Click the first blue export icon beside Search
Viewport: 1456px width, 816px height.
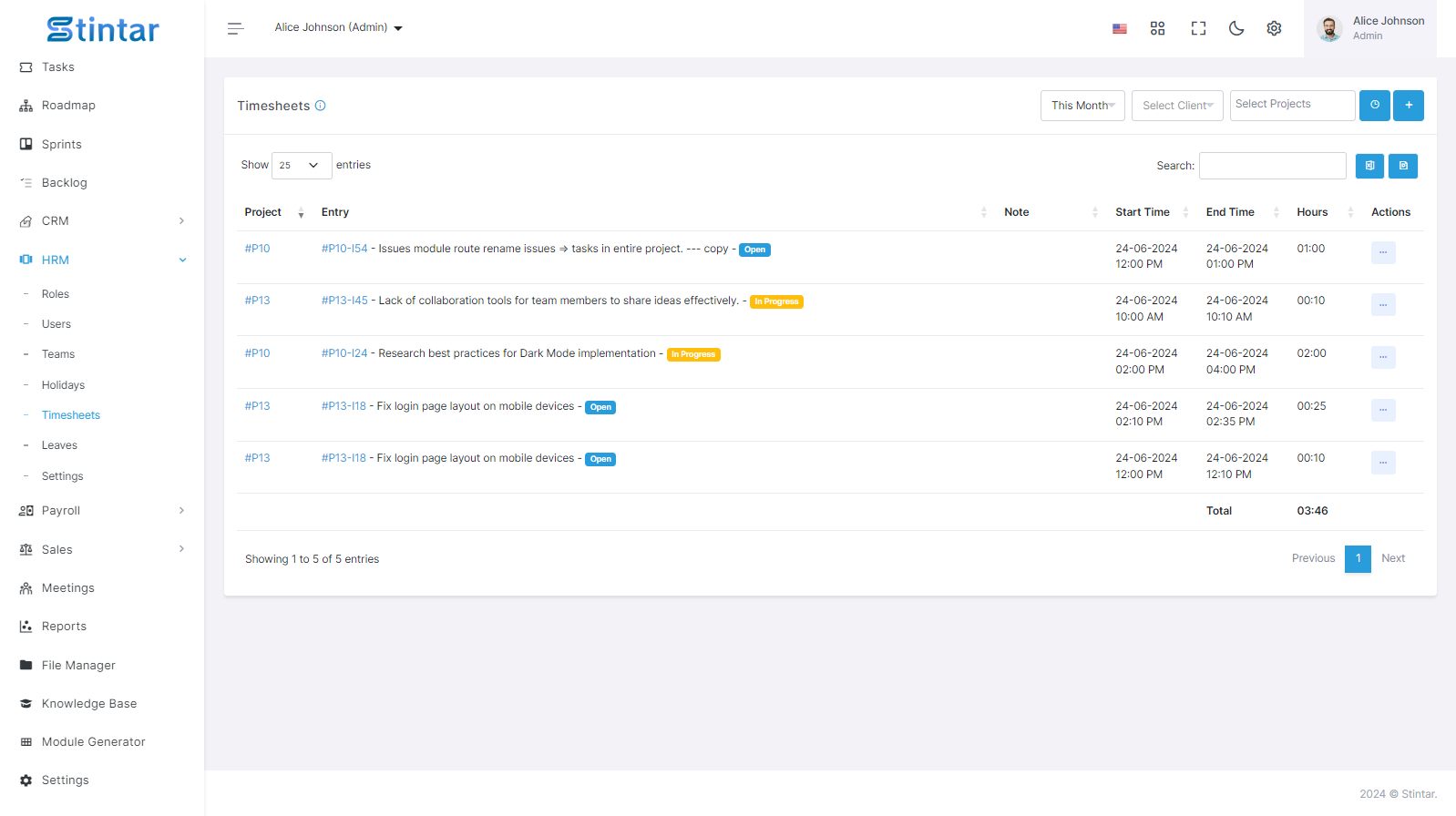click(x=1369, y=166)
